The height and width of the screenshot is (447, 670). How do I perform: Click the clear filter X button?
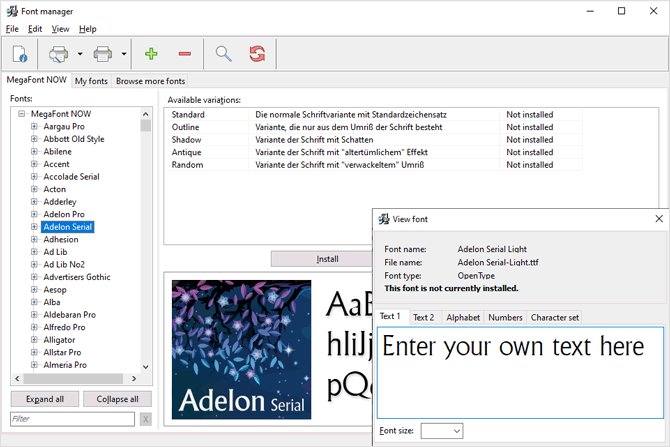click(x=146, y=419)
